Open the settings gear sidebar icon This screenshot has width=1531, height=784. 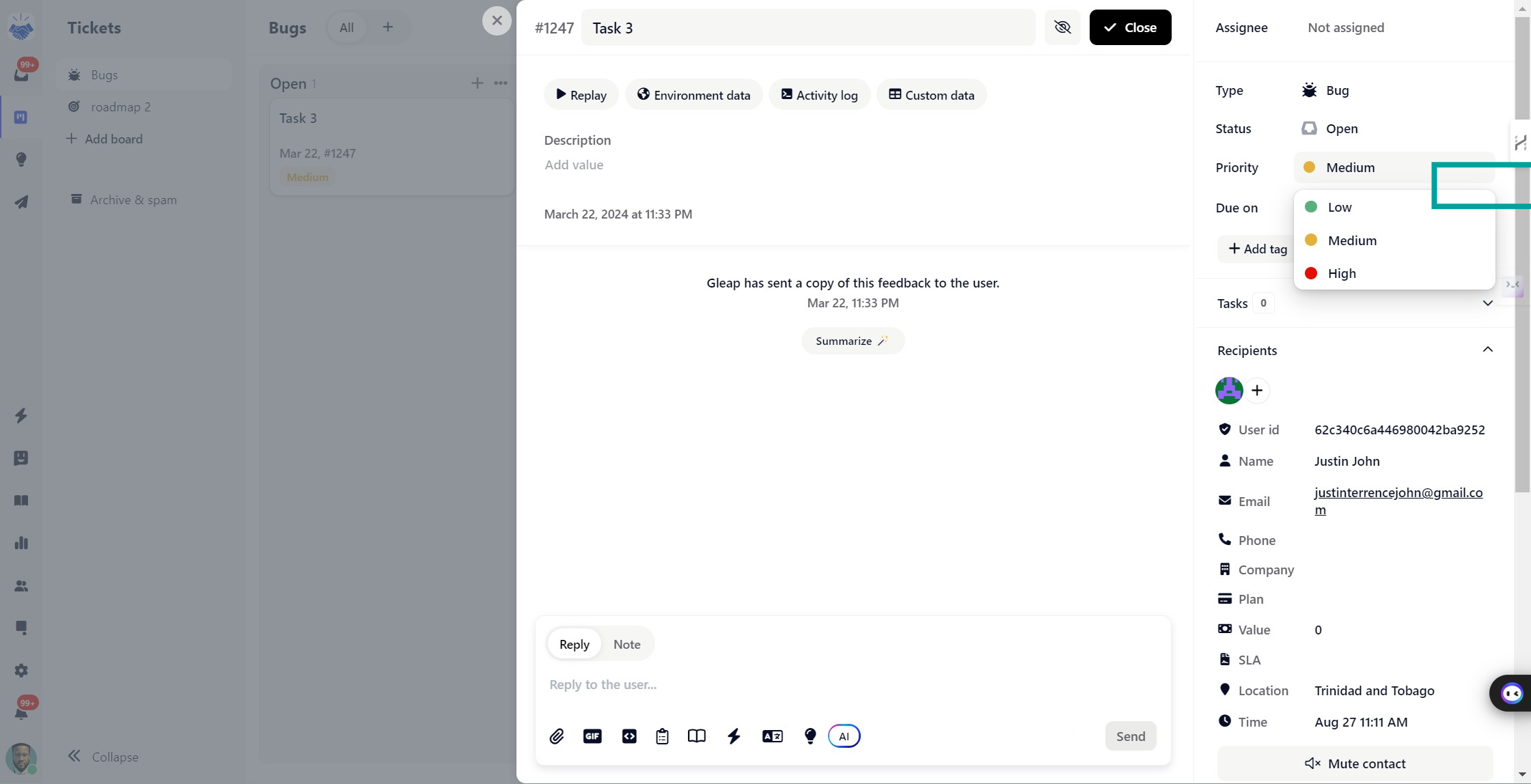tap(21, 671)
